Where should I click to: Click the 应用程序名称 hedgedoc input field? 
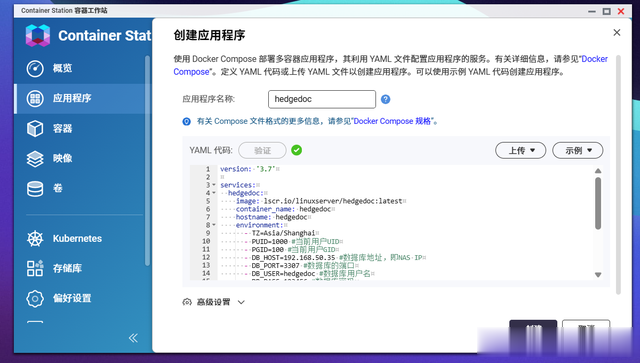322,99
